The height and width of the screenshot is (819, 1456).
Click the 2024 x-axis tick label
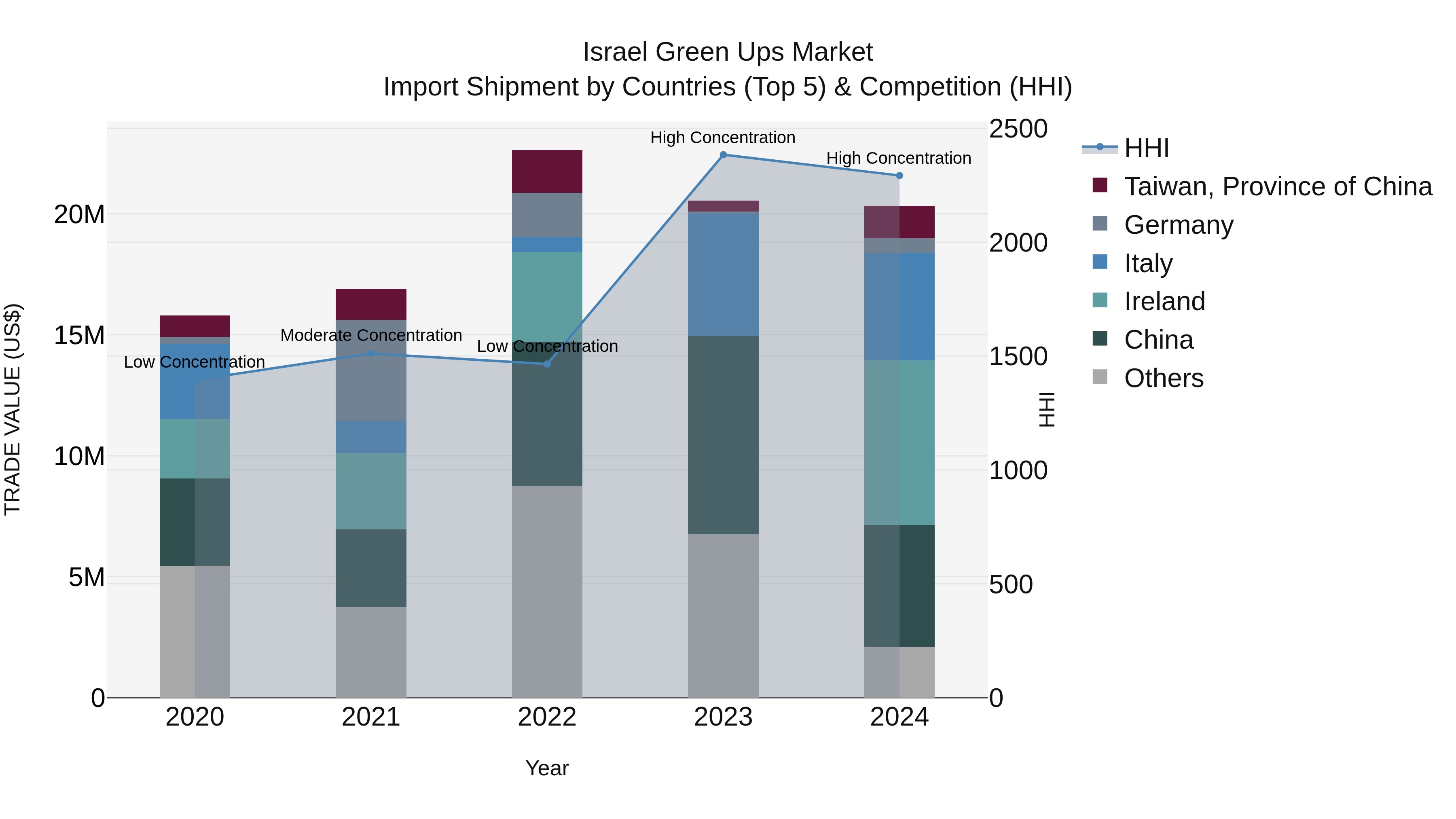tap(899, 717)
